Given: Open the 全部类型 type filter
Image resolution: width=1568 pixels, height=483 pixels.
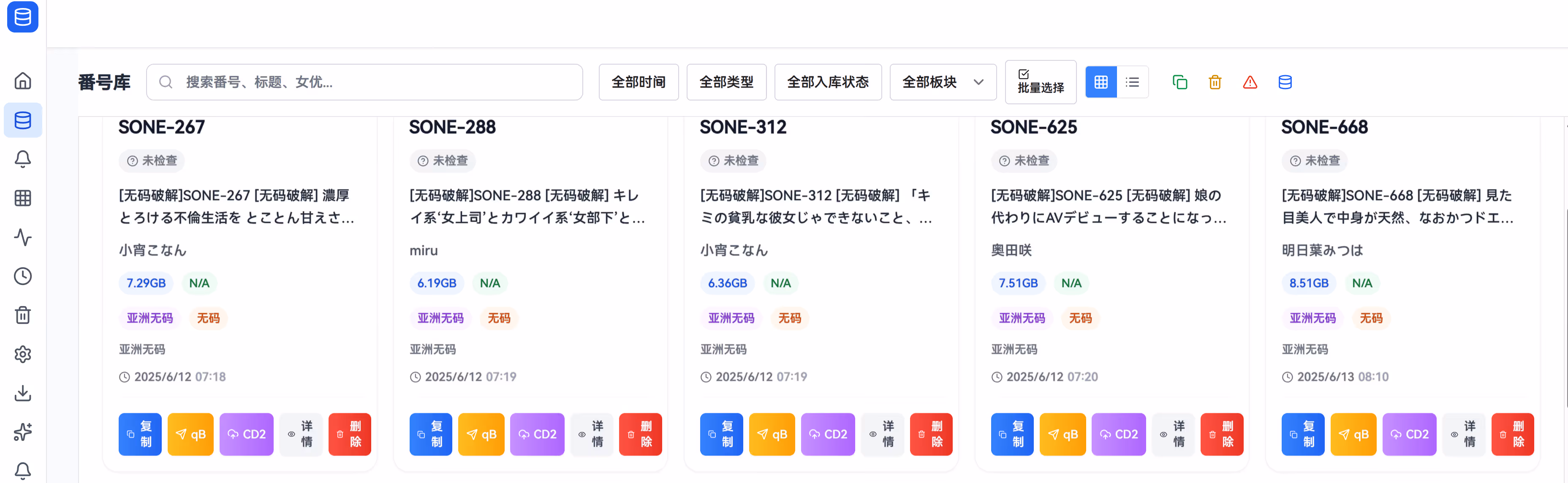Looking at the screenshot, I should [x=726, y=82].
